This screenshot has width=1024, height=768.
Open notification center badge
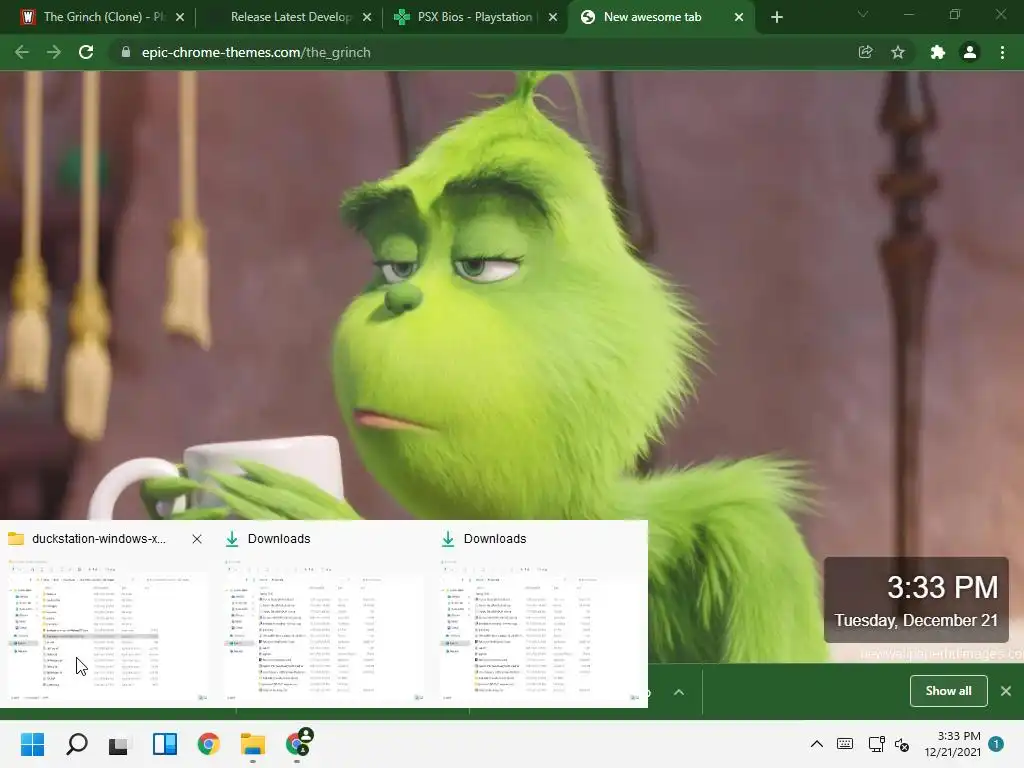tap(996, 744)
